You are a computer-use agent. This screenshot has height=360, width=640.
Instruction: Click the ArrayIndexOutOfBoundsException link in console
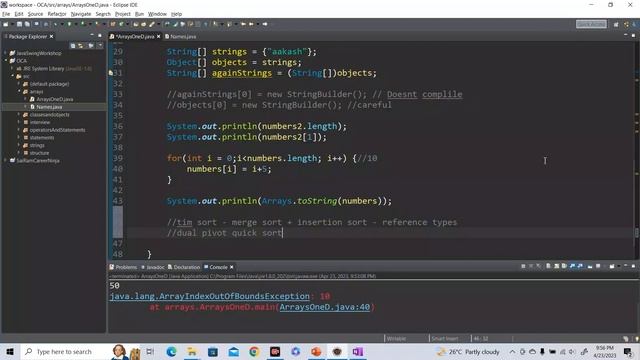(x=209, y=296)
